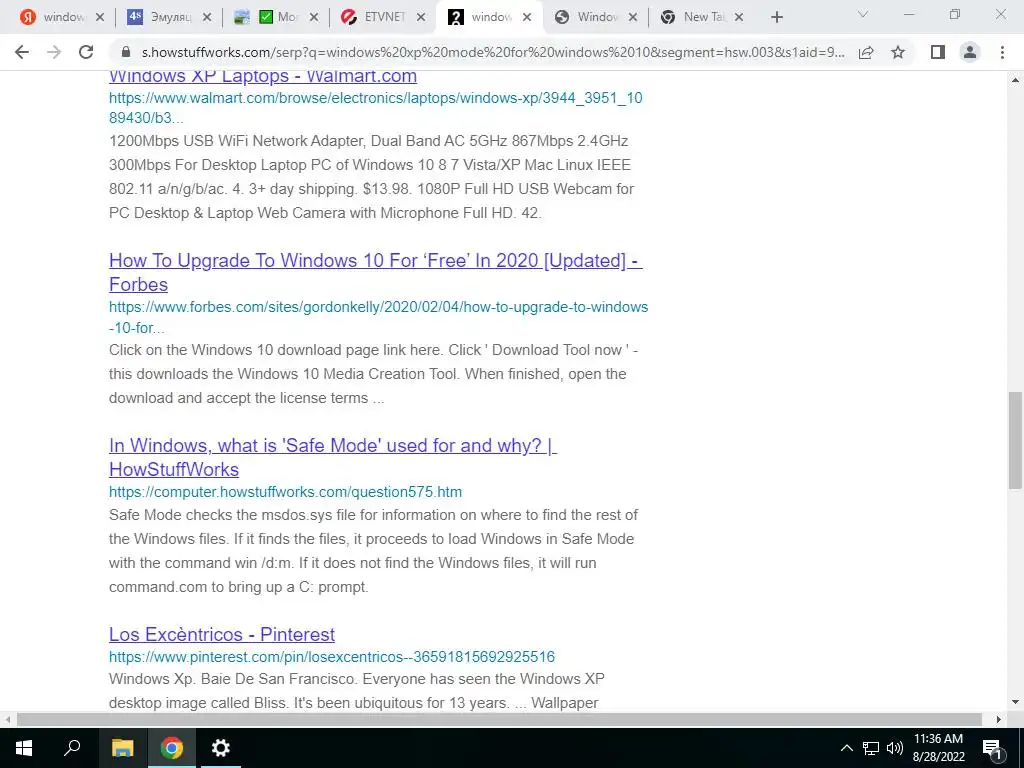Bookmark this page with the star icon
This screenshot has height=768, width=1024.
(x=898, y=52)
